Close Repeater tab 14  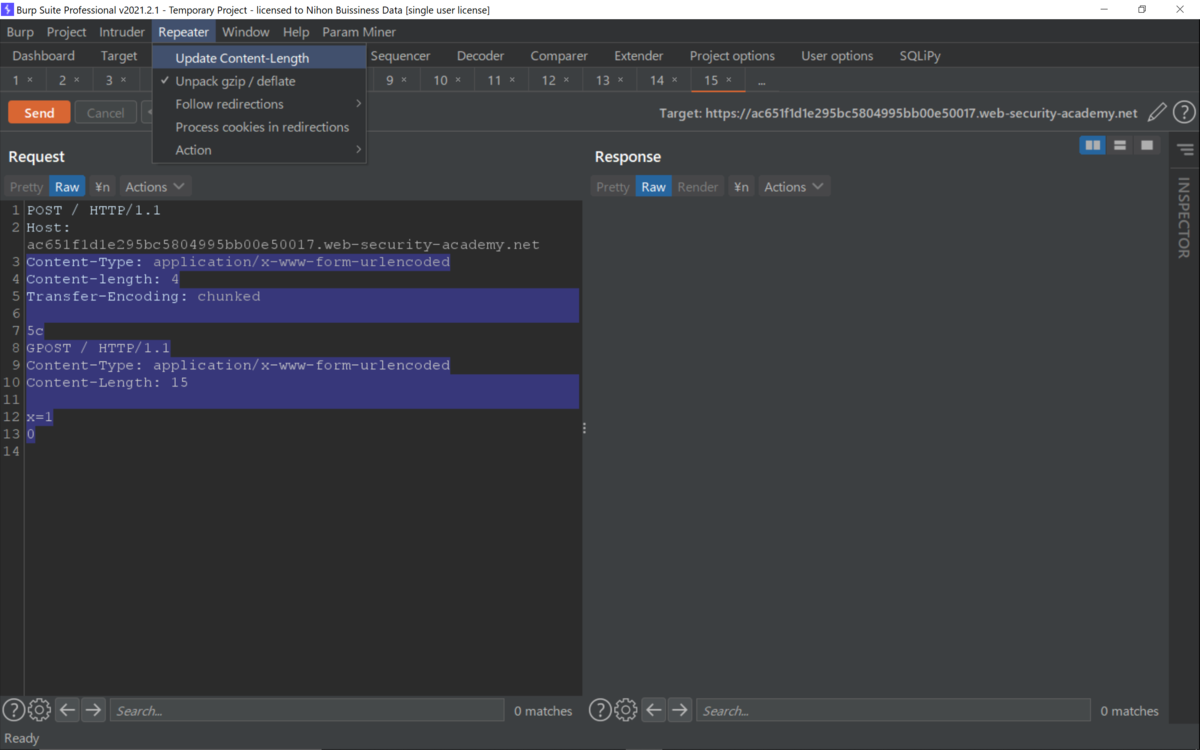click(x=675, y=80)
